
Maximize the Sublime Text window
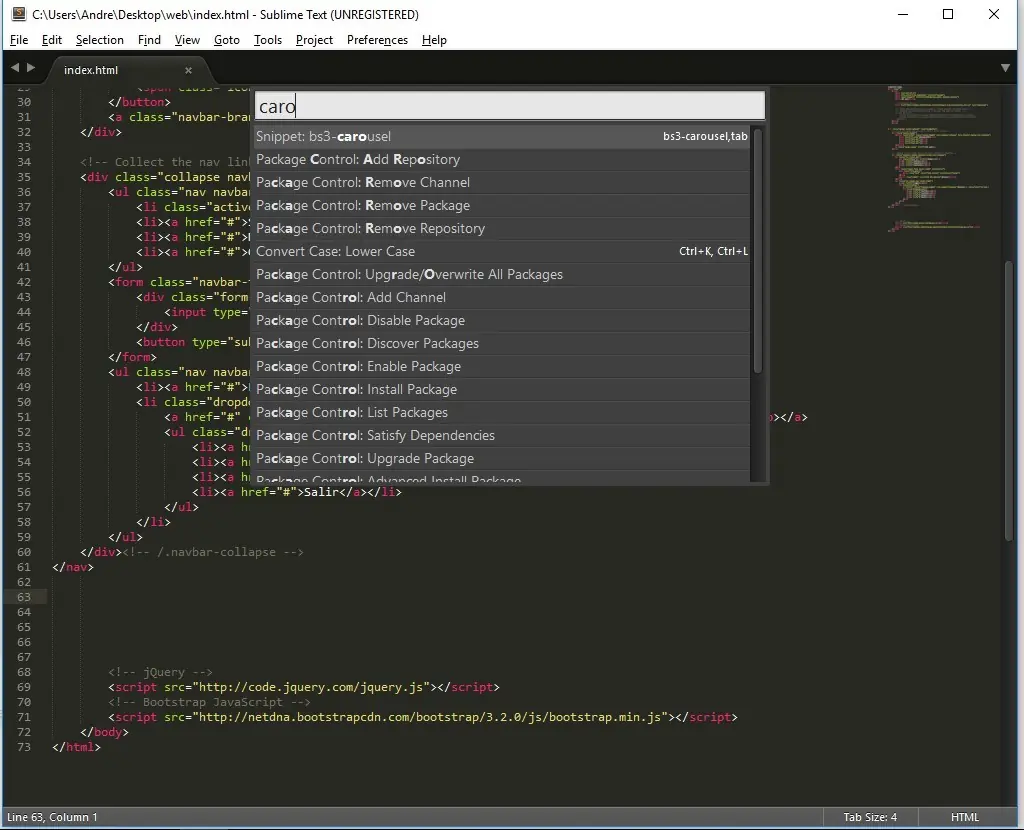coord(948,14)
